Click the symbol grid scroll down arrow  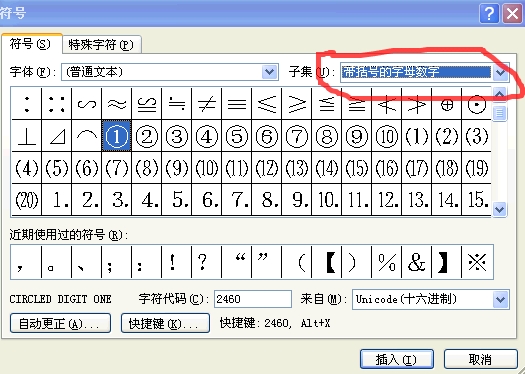click(x=500, y=209)
